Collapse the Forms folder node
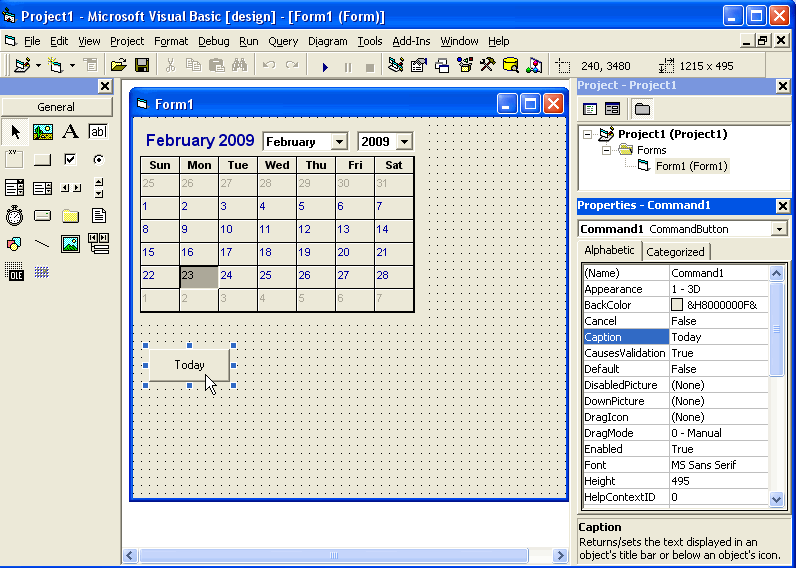Image resolution: width=796 pixels, height=568 pixels. 606,150
